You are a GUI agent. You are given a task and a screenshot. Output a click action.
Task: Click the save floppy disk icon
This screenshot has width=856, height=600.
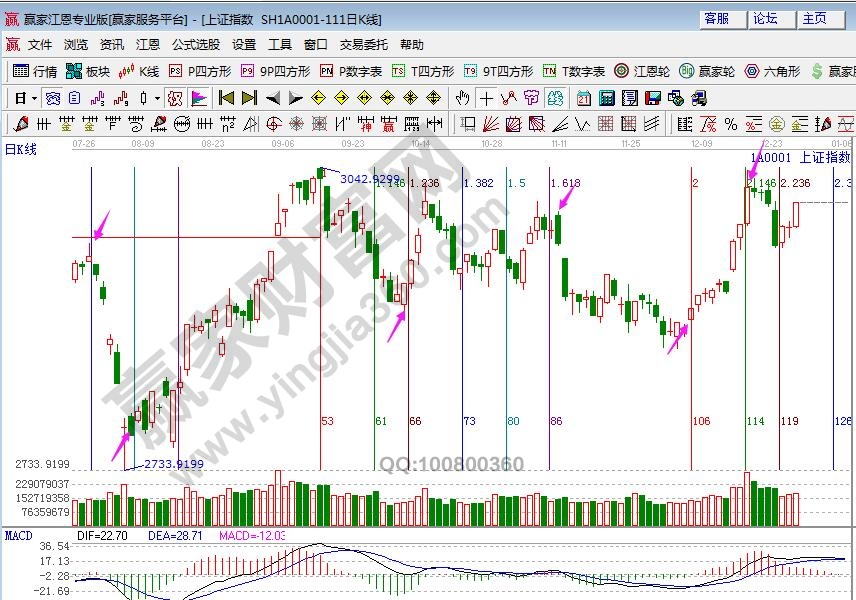click(x=652, y=98)
